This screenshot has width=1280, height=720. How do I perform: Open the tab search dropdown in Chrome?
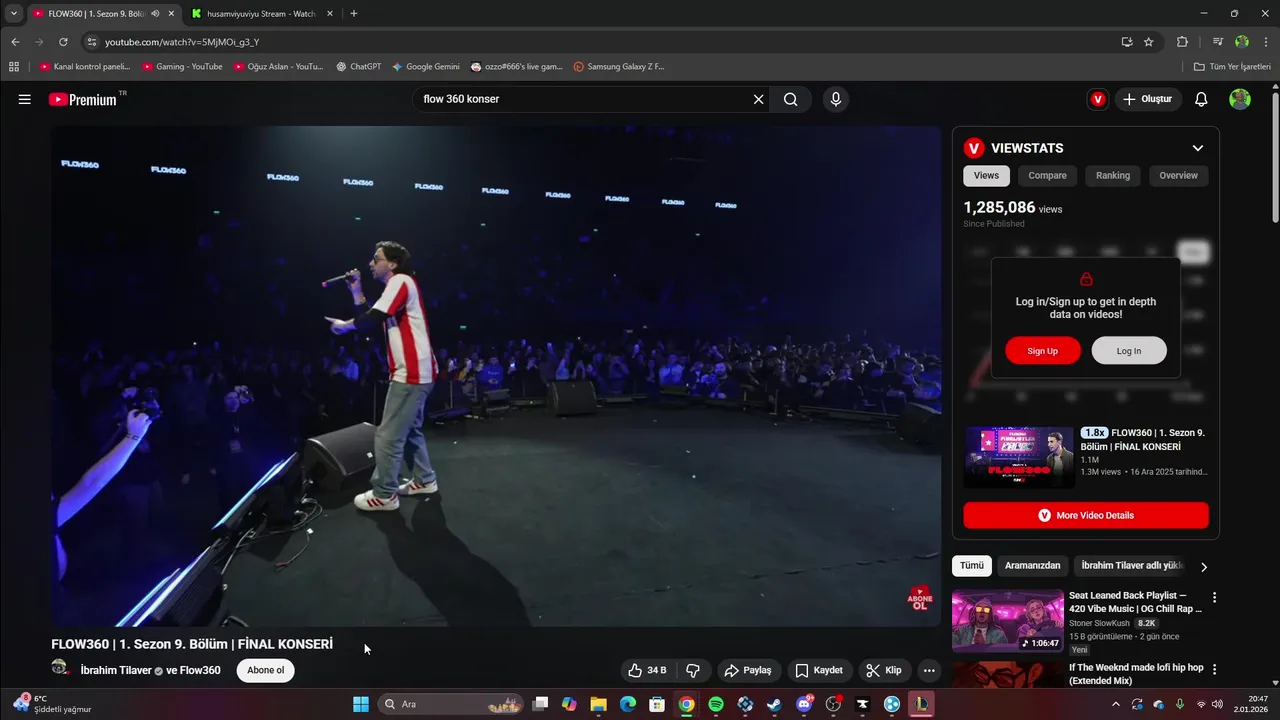(14, 14)
